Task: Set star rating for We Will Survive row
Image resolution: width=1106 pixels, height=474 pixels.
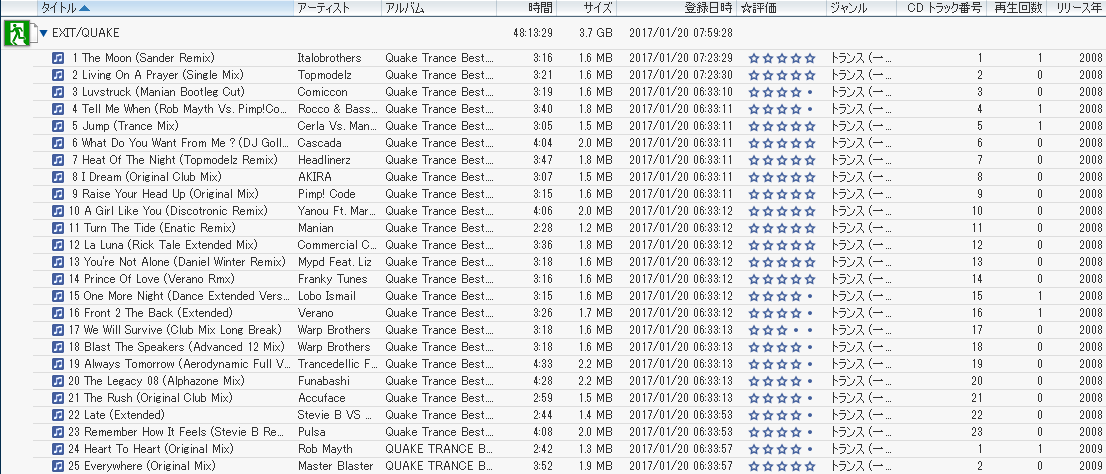Action: (782, 330)
